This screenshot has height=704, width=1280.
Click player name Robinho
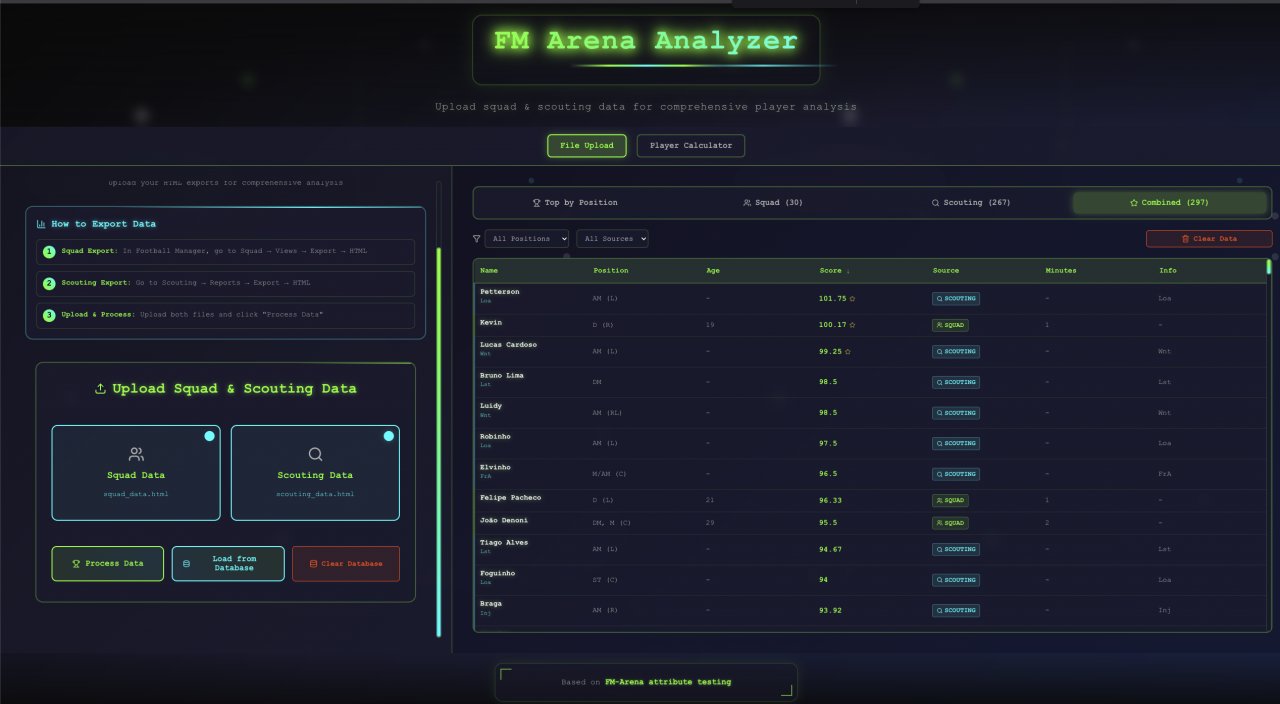point(496,437)
